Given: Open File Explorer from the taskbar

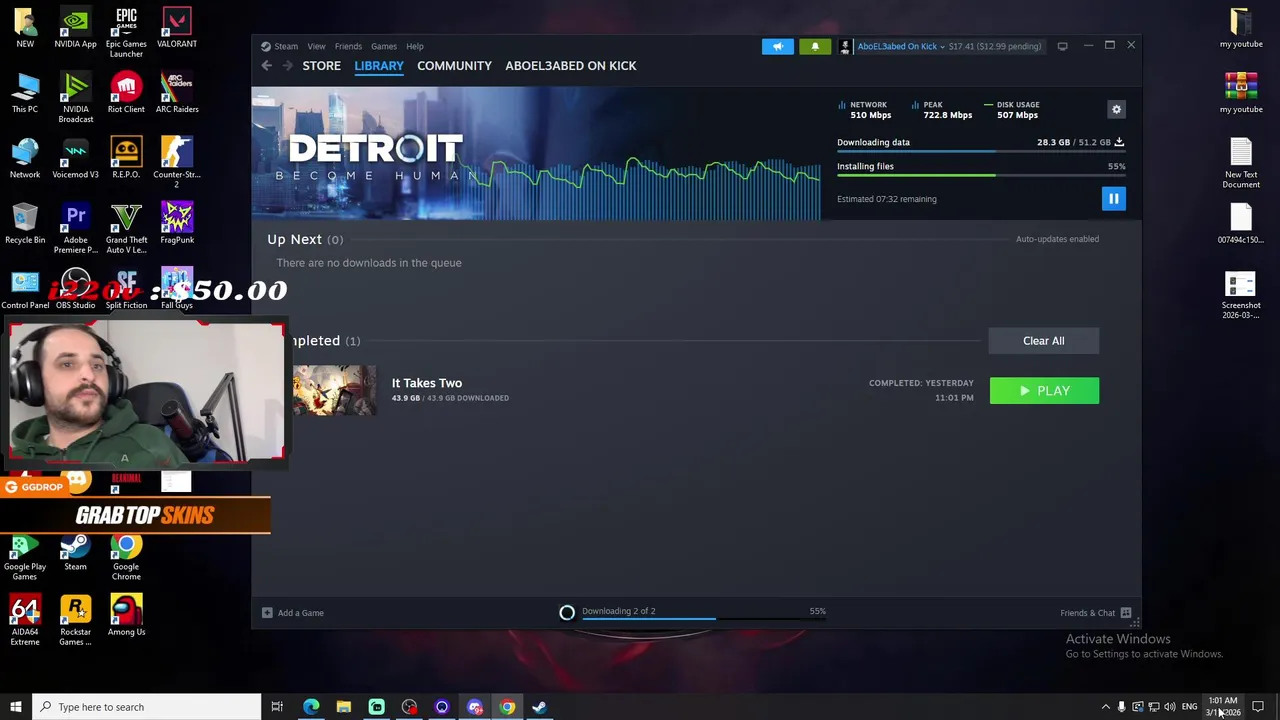Looking at the screenshot, I should tap(343, 707).
